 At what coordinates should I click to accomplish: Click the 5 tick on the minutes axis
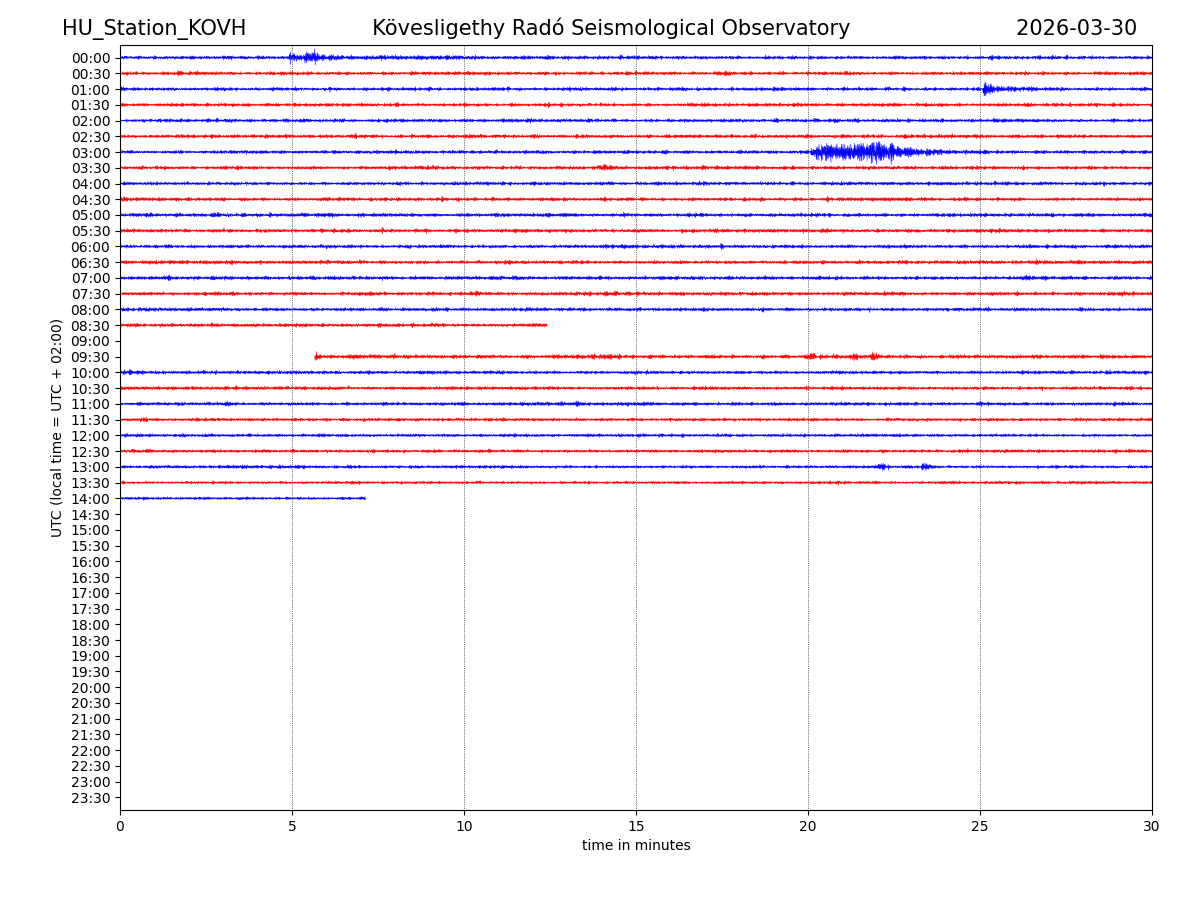click(292, 827)
